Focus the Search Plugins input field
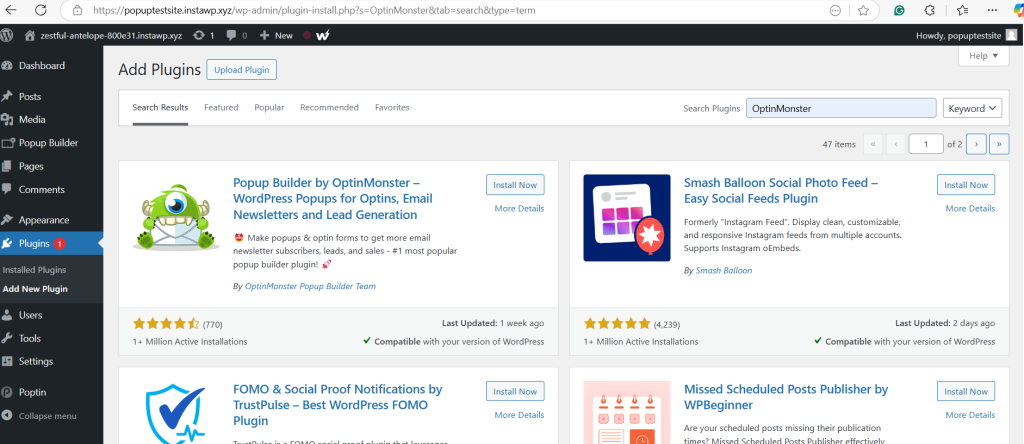Screen dimensions: 1024x444 (841, 108)
